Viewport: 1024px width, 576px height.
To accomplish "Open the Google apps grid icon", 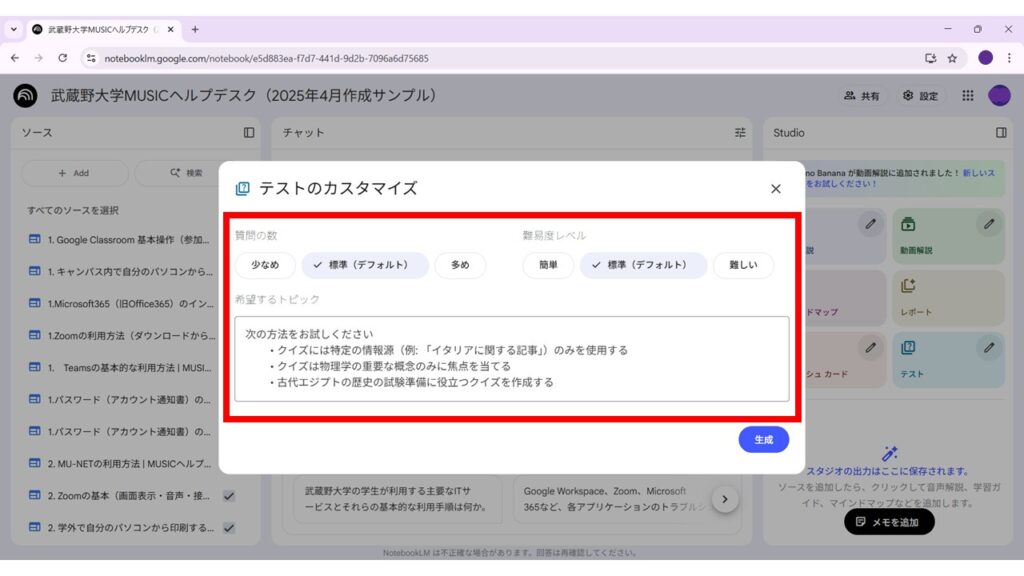I will point(967,96).
